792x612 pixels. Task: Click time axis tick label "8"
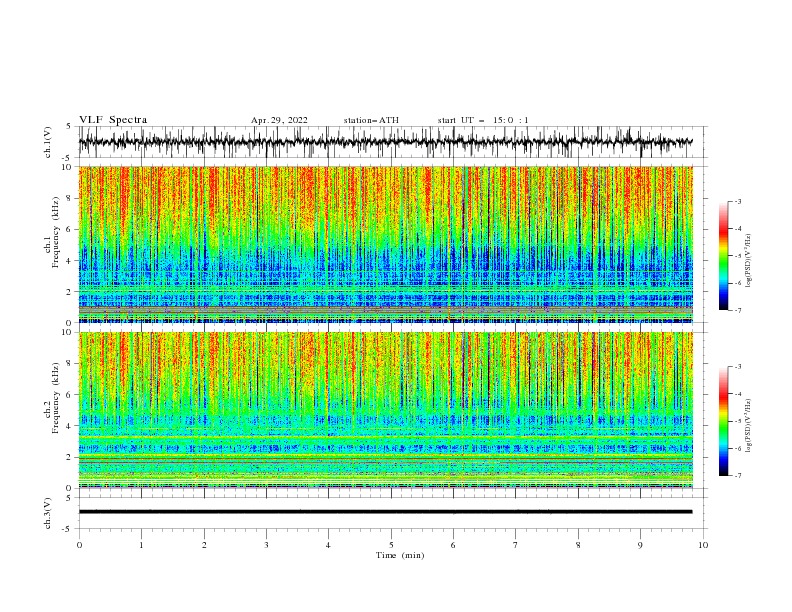click(578, 545)
